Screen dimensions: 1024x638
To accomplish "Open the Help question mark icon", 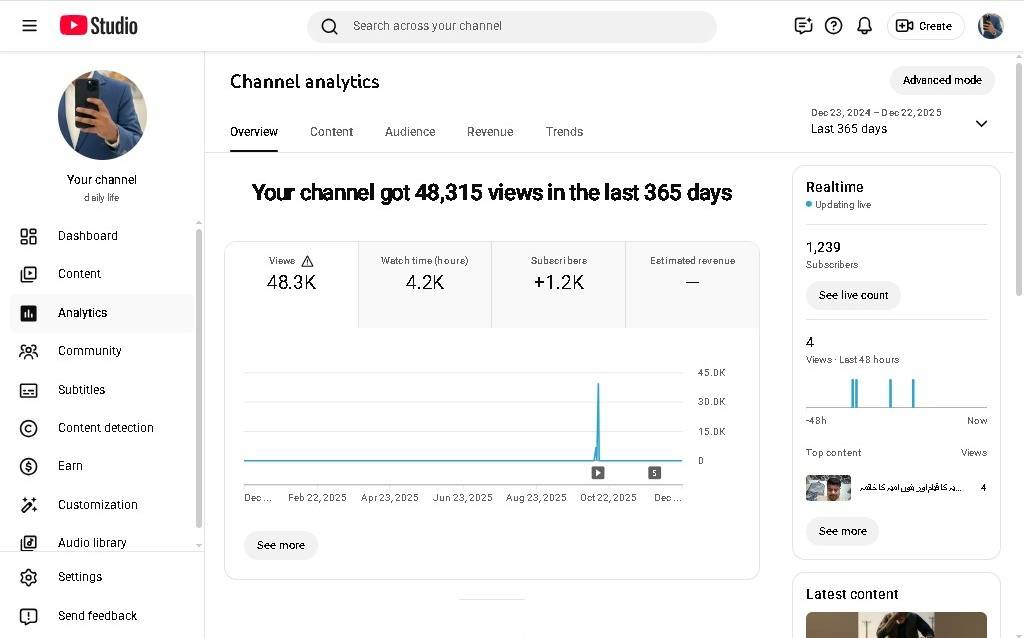I will [833, 26].
